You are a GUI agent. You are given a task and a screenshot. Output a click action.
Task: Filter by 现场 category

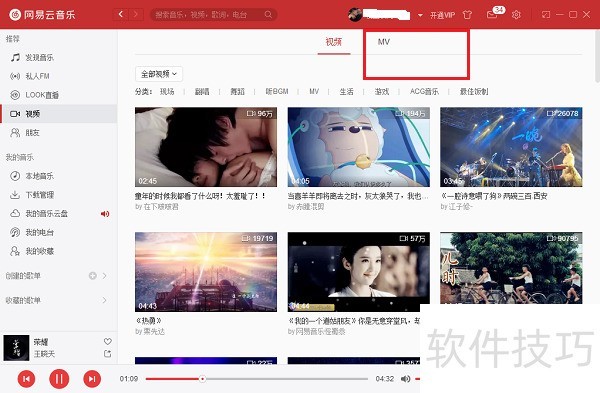(167, 91)
